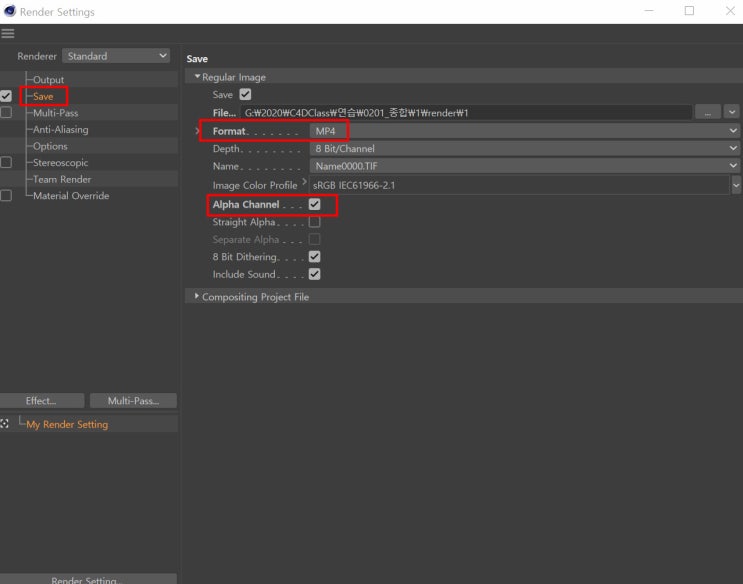Open the Image Color Profile arrow menu
743x584 pixels.
tap(304, 182)
